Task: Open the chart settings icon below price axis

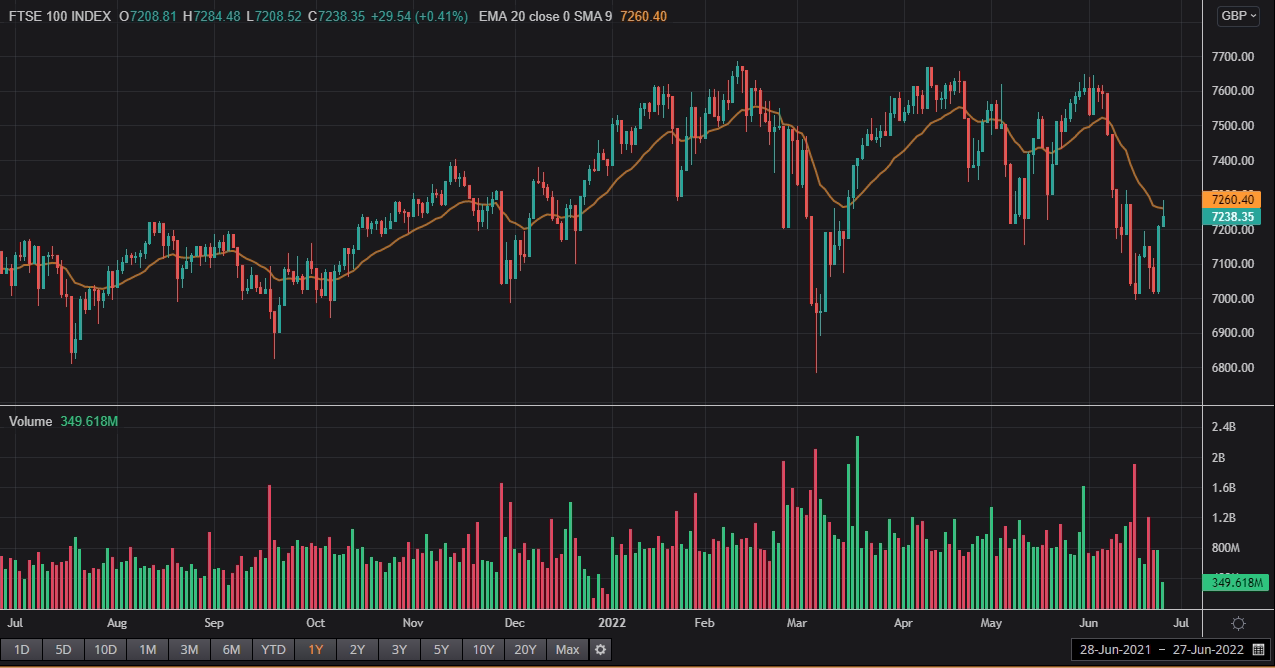Action: point(1238,624)
